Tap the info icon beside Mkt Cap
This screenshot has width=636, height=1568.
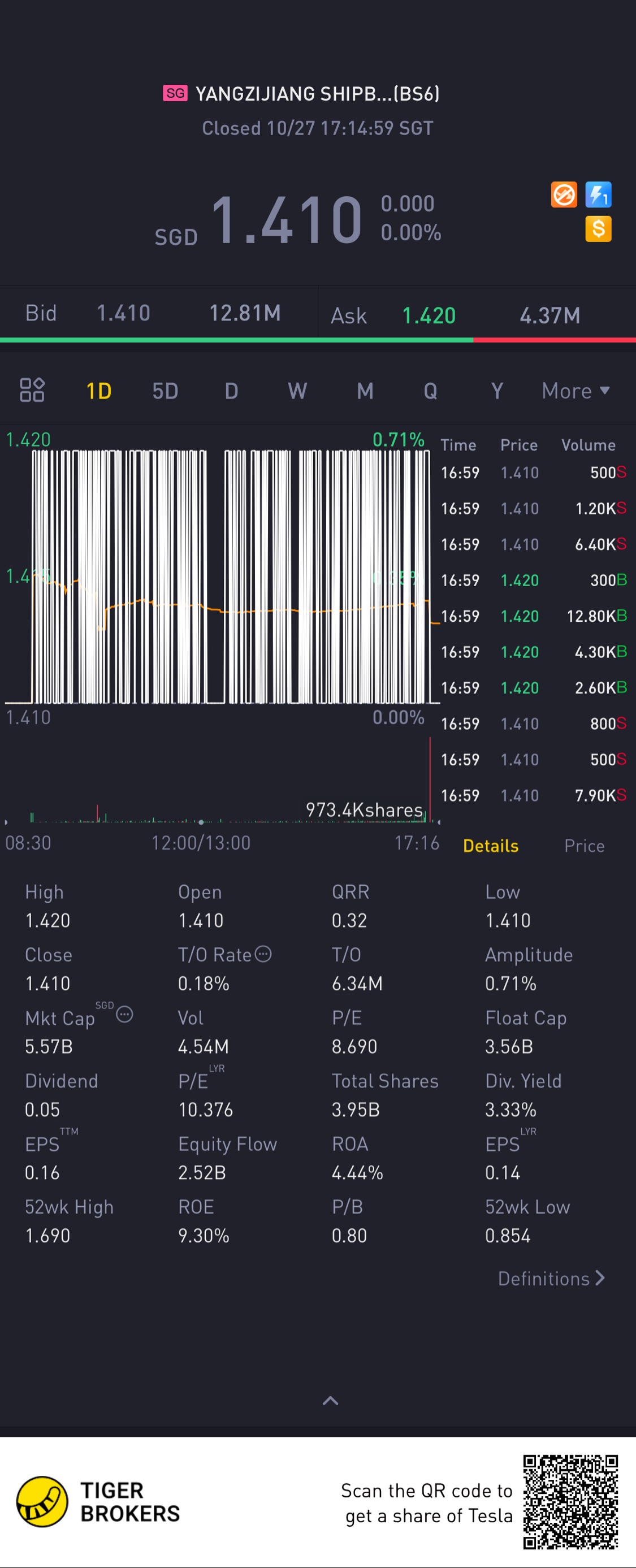pos(124,1015)
